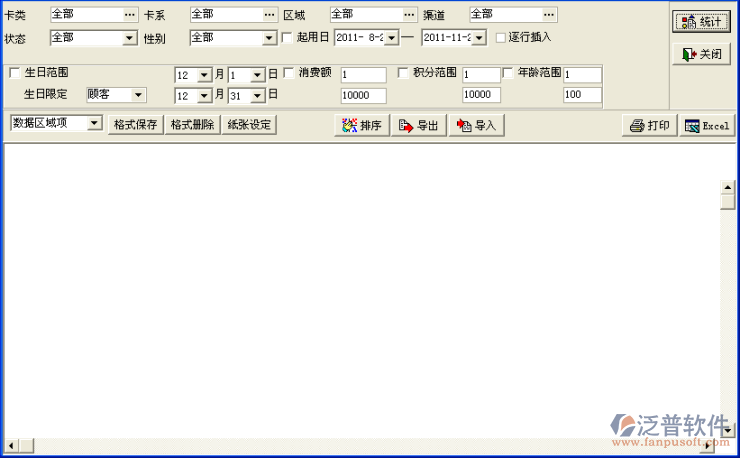Click the horizontal scrollbar right arrow
Viewport: 740px width, 458px height.
point(707,445)
